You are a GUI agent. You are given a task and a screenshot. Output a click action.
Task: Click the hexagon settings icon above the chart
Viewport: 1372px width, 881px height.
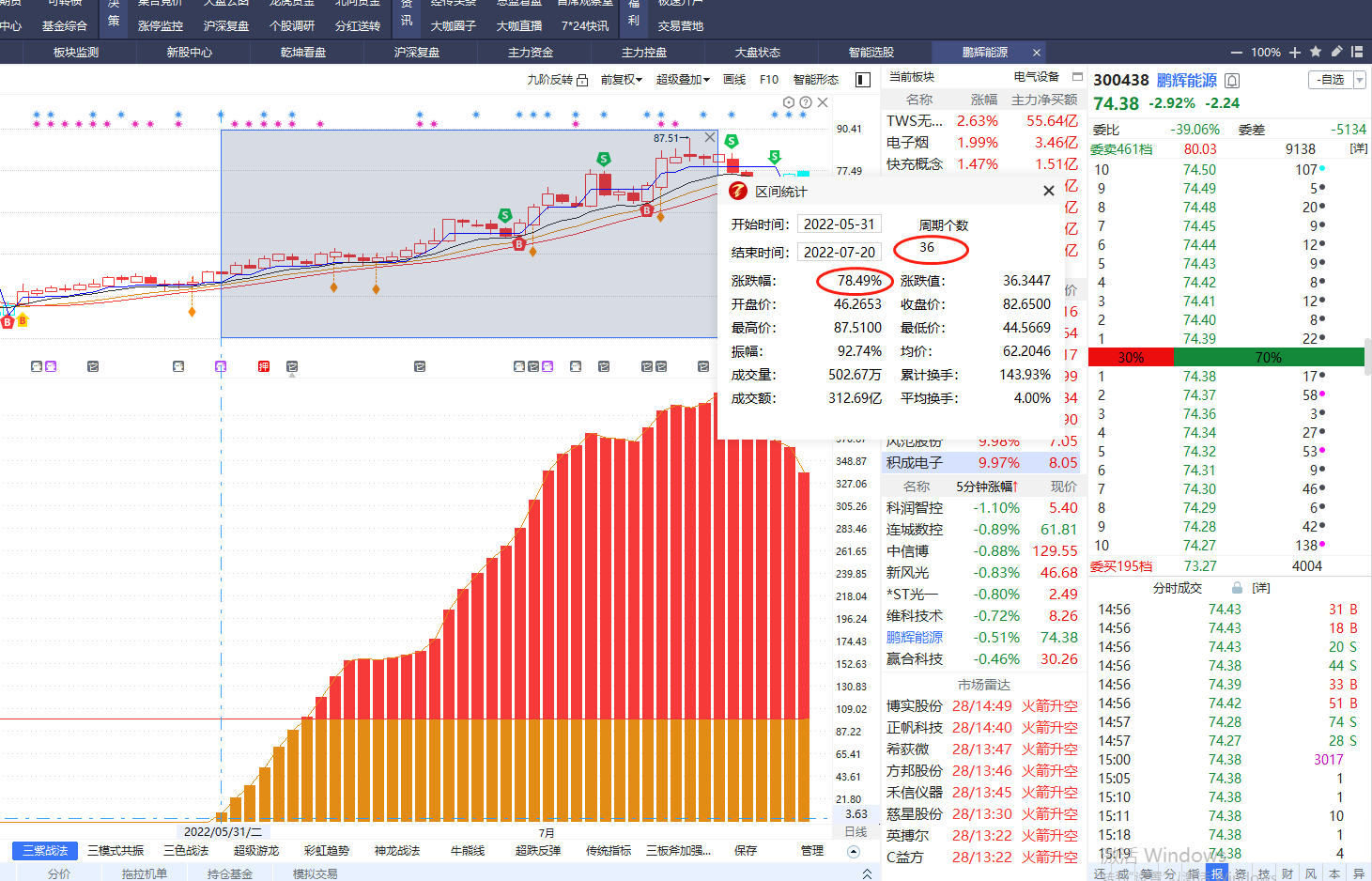pyautogui.click(x=789, y=102)
